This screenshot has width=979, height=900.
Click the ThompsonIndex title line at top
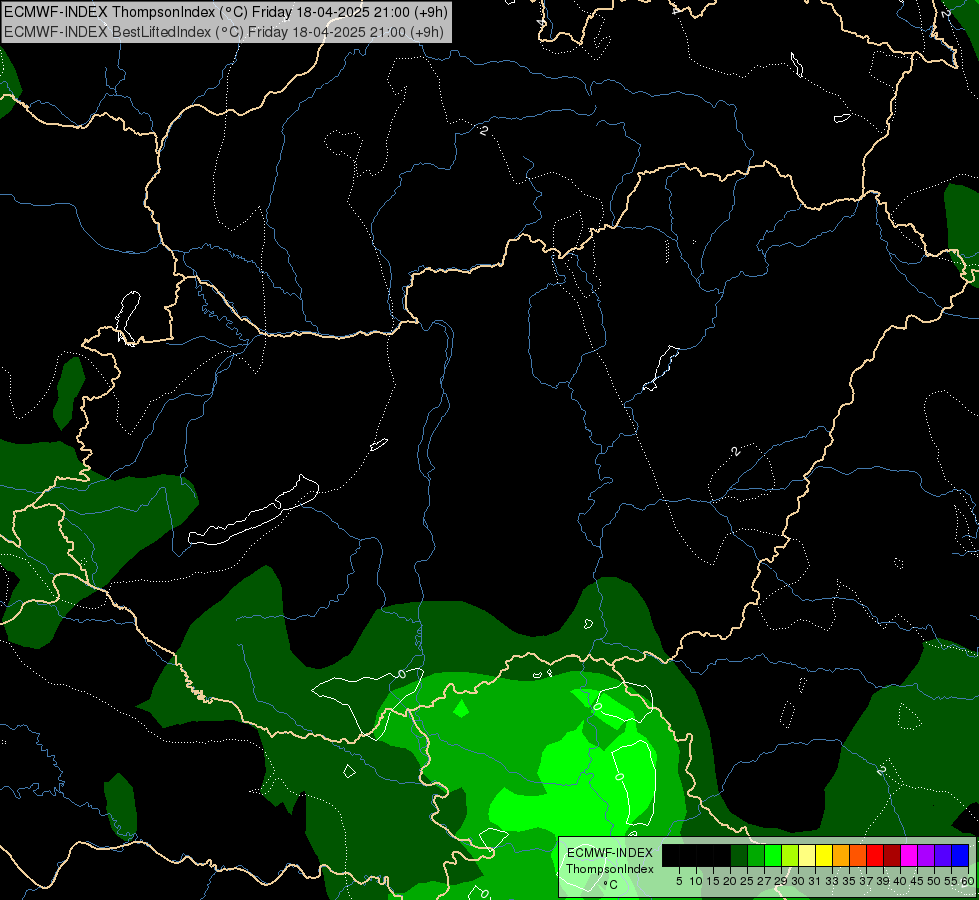click(226, 11)
